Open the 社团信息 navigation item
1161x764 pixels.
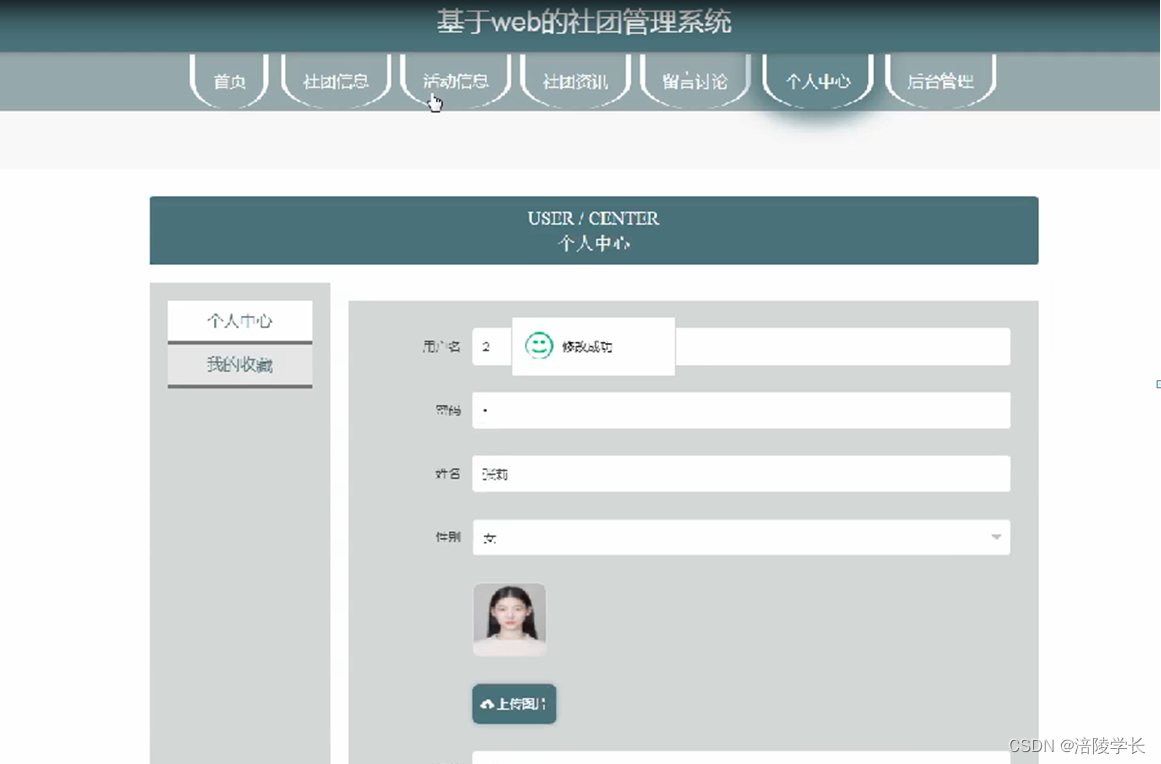tap(336, 80)
